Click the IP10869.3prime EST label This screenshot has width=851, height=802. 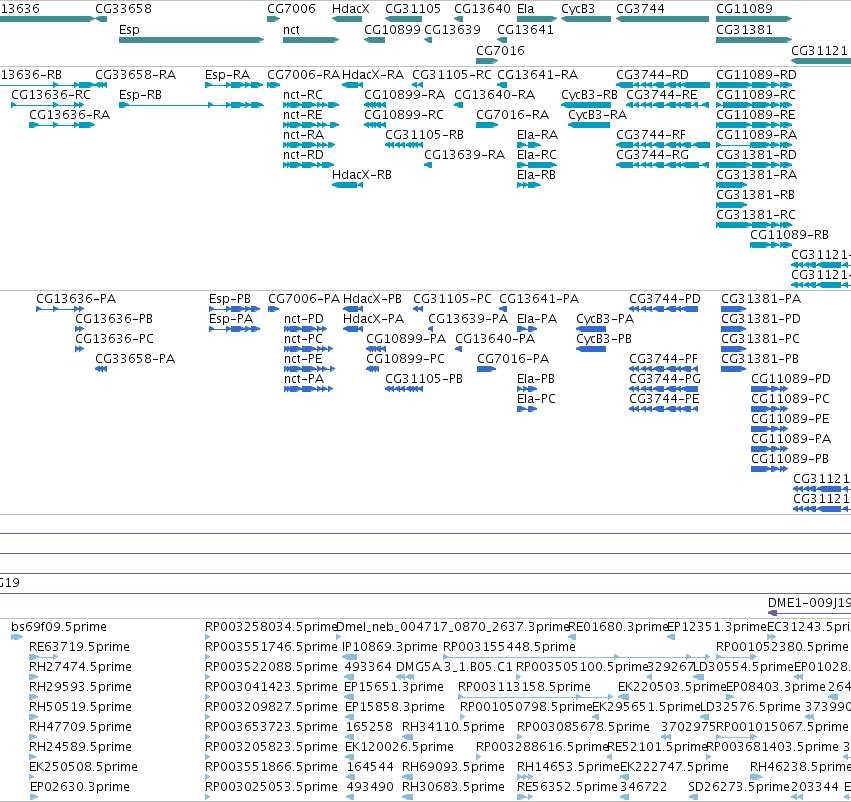[x=389, y=647]
